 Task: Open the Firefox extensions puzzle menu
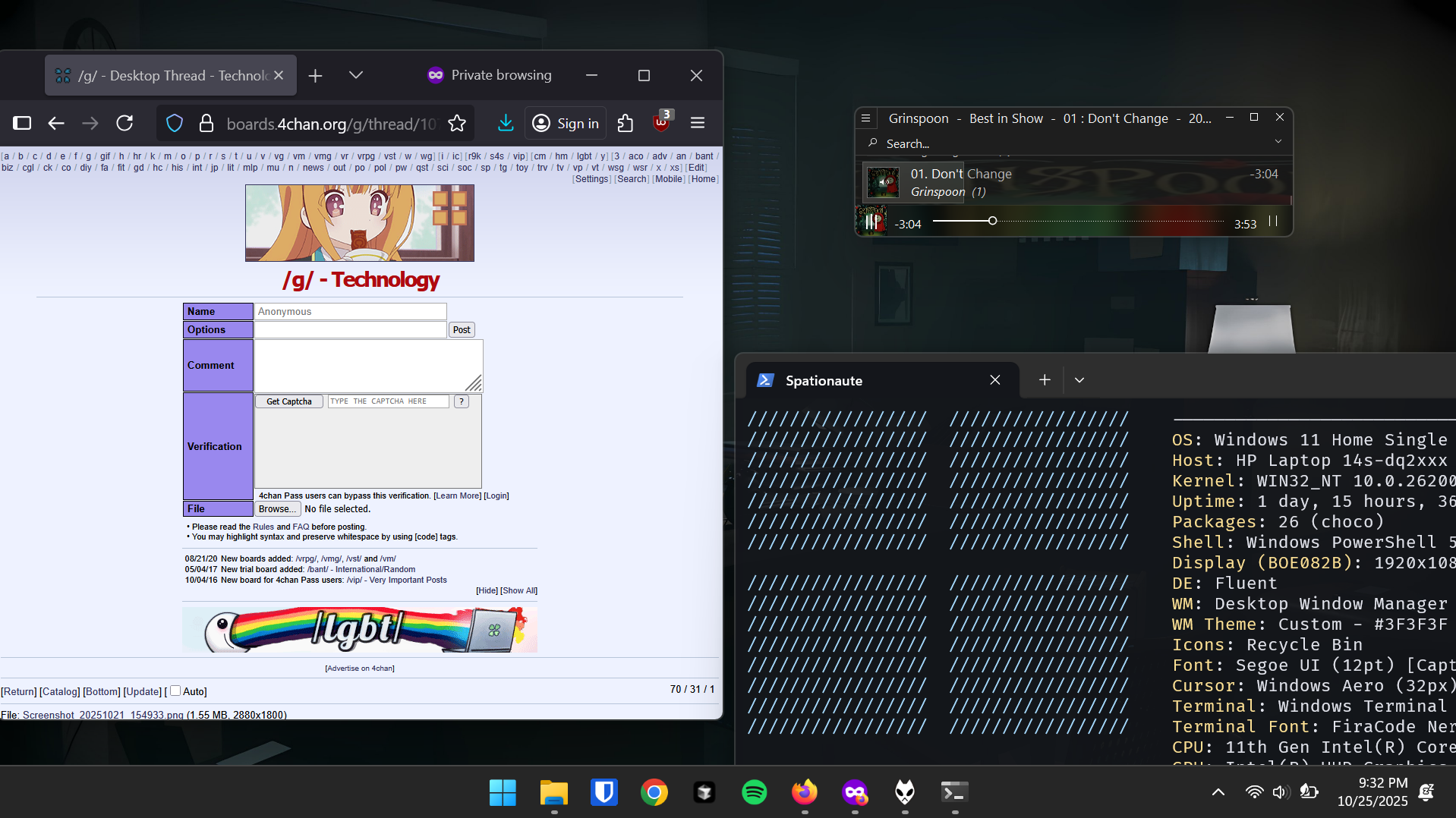pos(626,123)
